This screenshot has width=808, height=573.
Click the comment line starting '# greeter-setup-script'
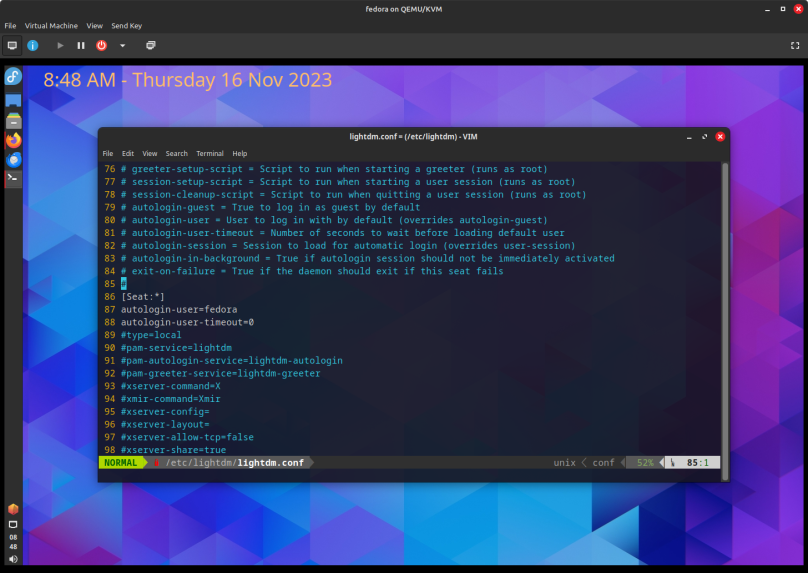click(x=334, y=169)
